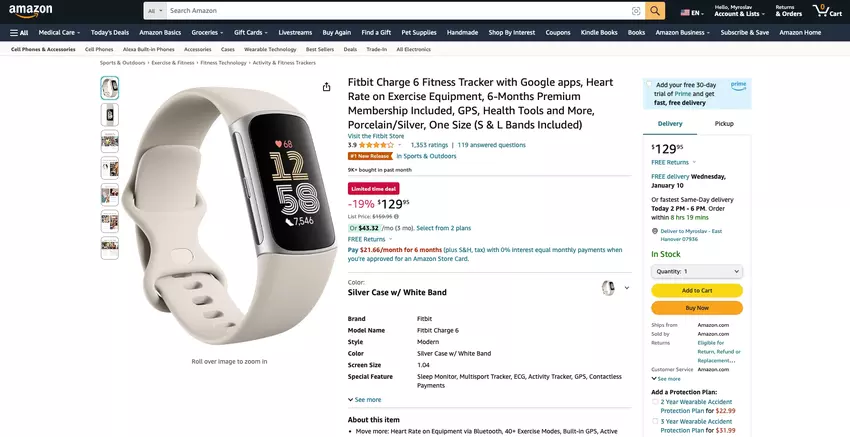Open the camera lens visual search icon

636,11
